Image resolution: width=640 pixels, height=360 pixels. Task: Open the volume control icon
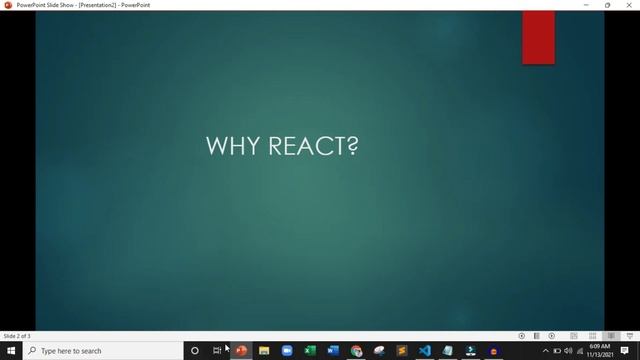568,351
